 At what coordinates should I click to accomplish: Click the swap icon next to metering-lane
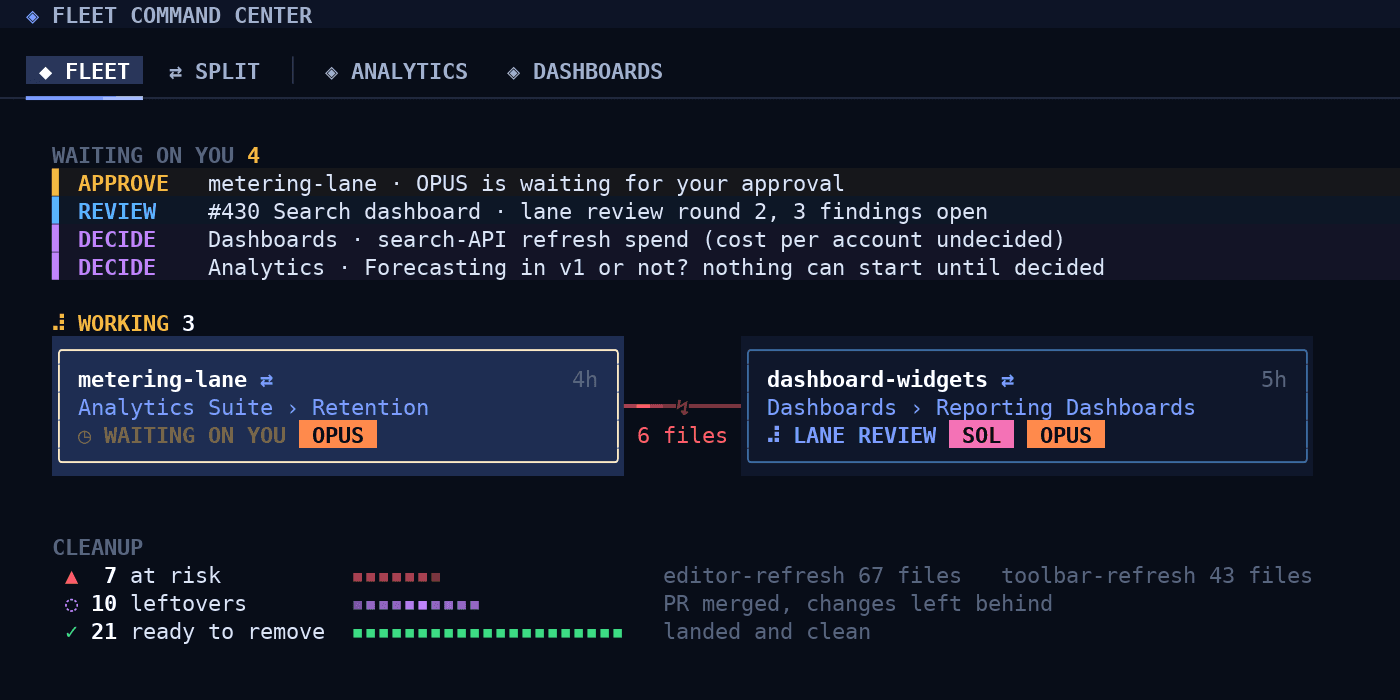pyautogui.click(x=267, y=380)
